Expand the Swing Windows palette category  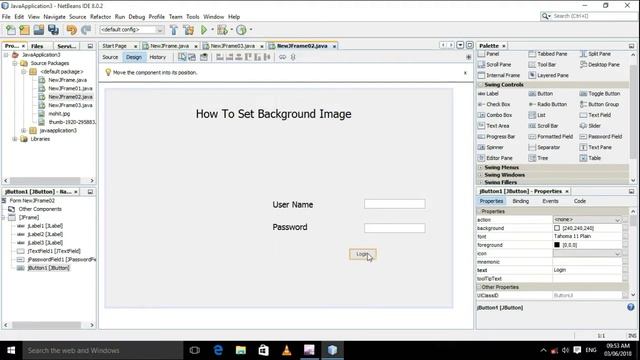[x=480, y=175]
